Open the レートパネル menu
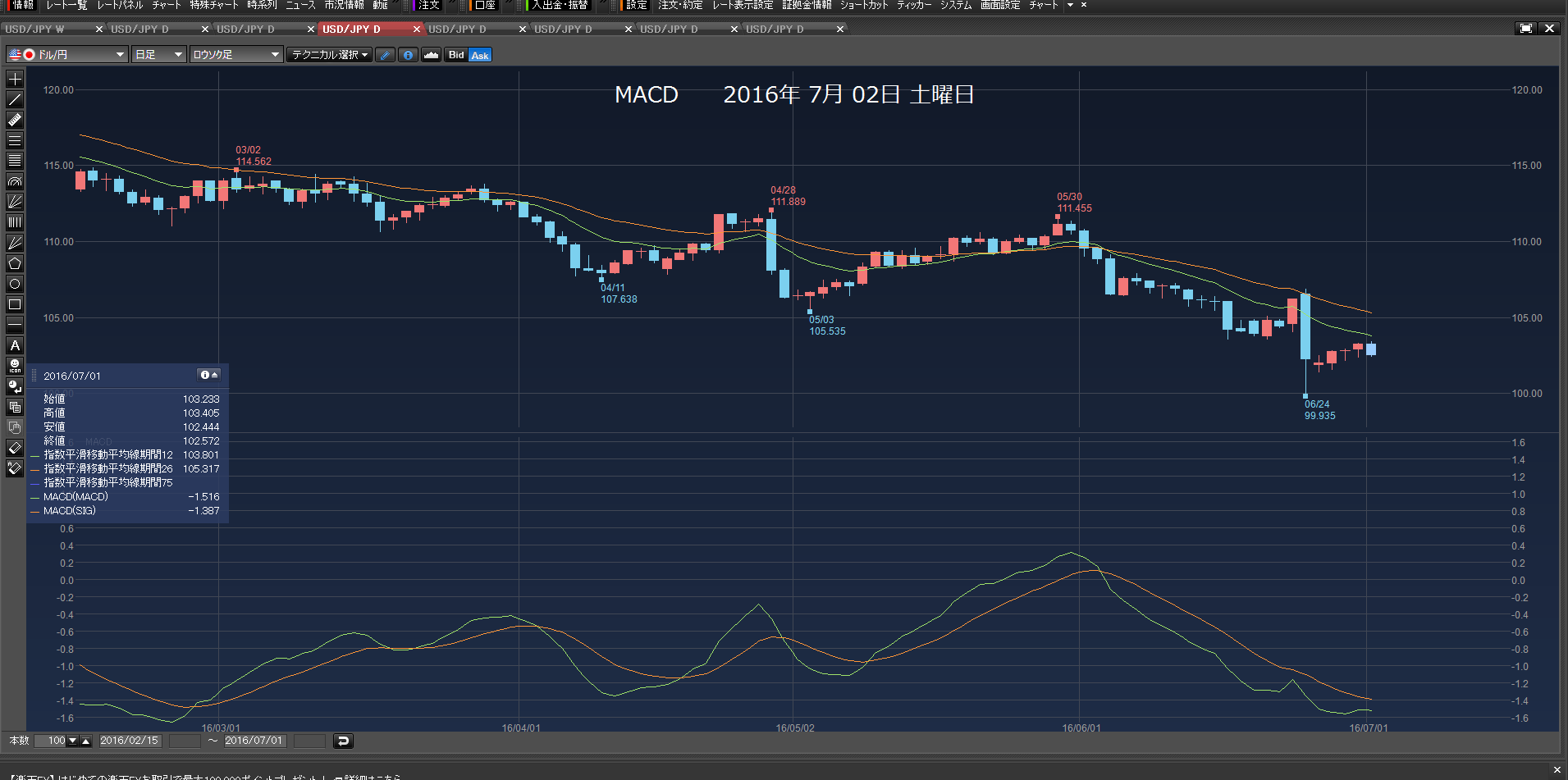The image size is (1568, 780). [x=120, y=5]
